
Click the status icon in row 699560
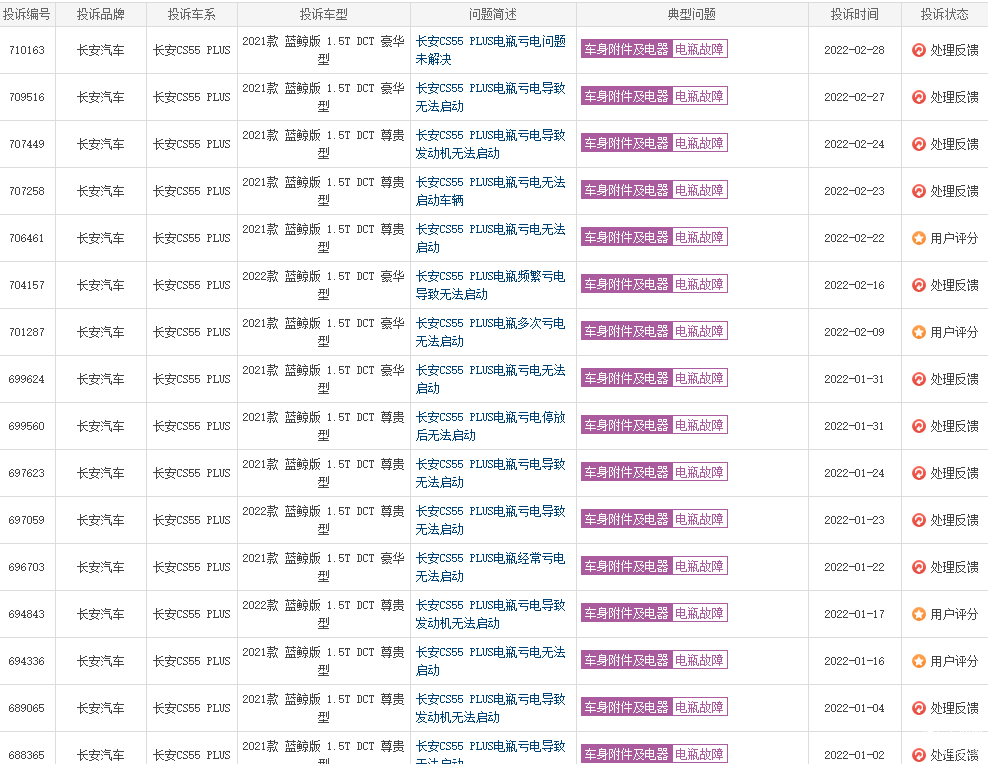[x=919, y=426]
